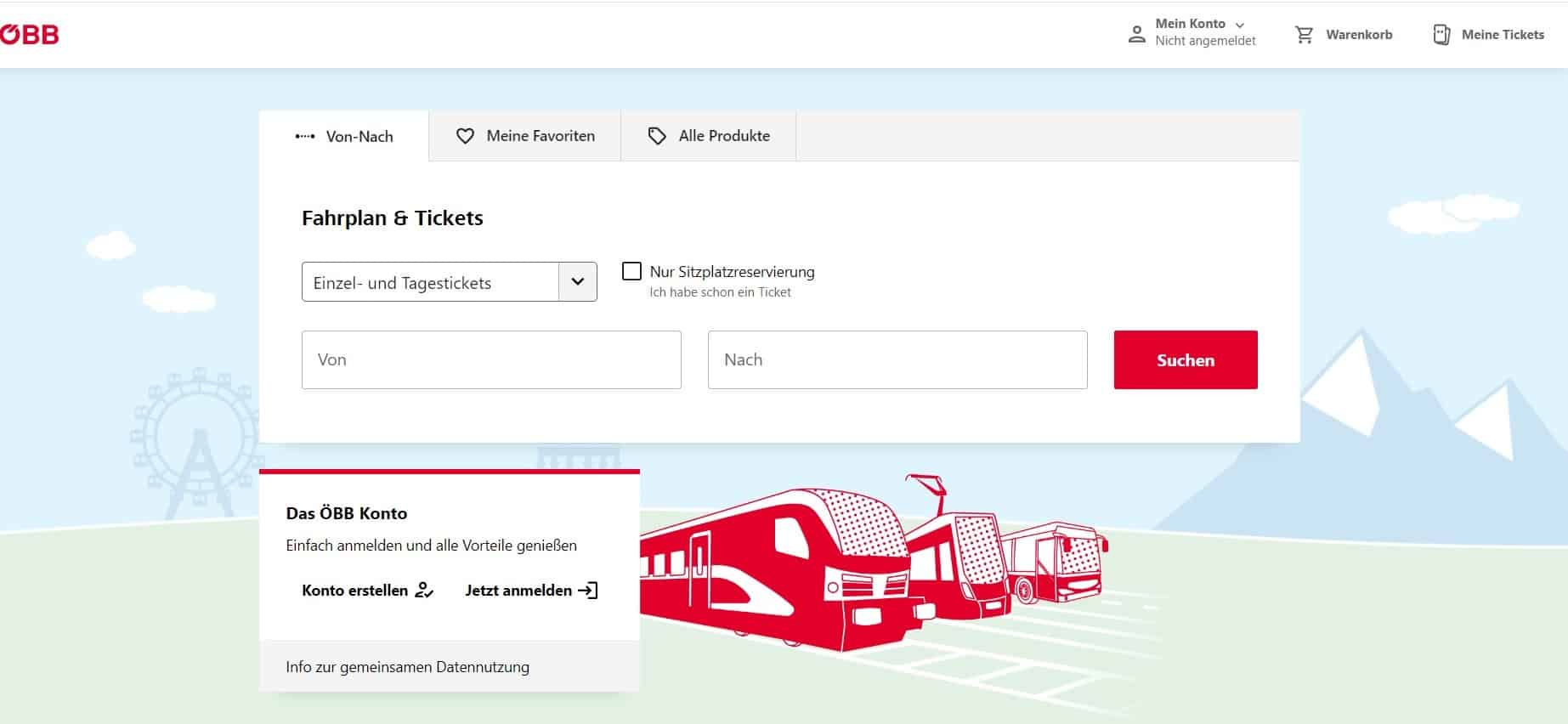
Task: Switch to the Meine Favoriten tab
Action: point(525,136)
